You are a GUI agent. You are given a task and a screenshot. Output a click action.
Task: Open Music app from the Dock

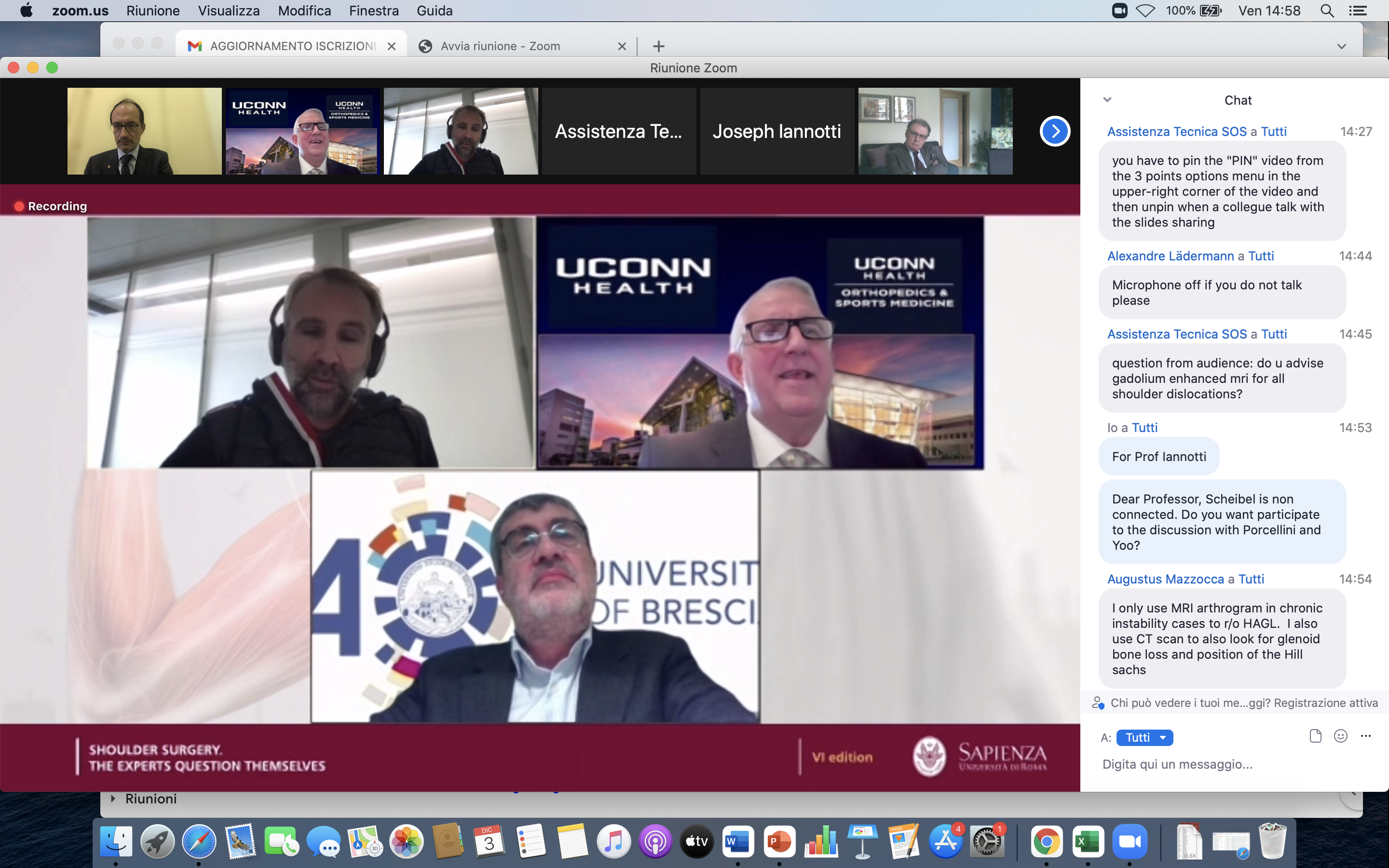coord(613,842)
